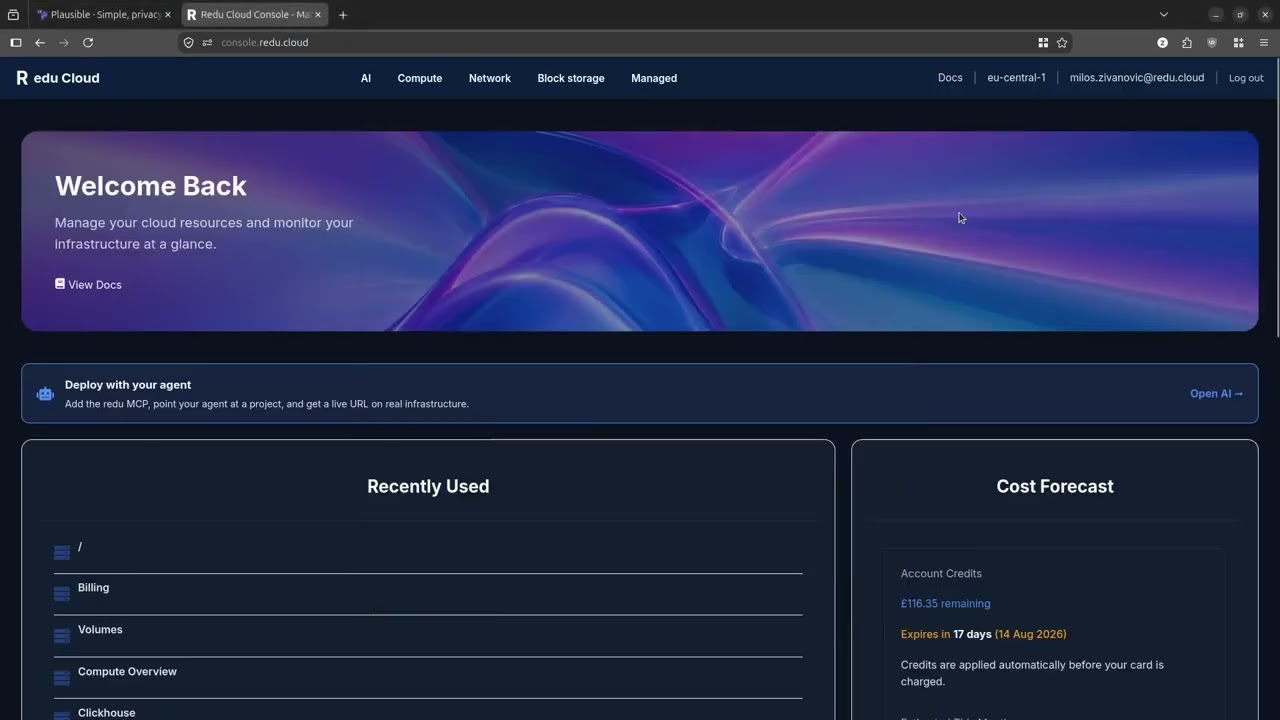Viewport: 1280px width, 720px height.
Task: Open the uBlock Origin shield extension
Action: click(1212, 43)
